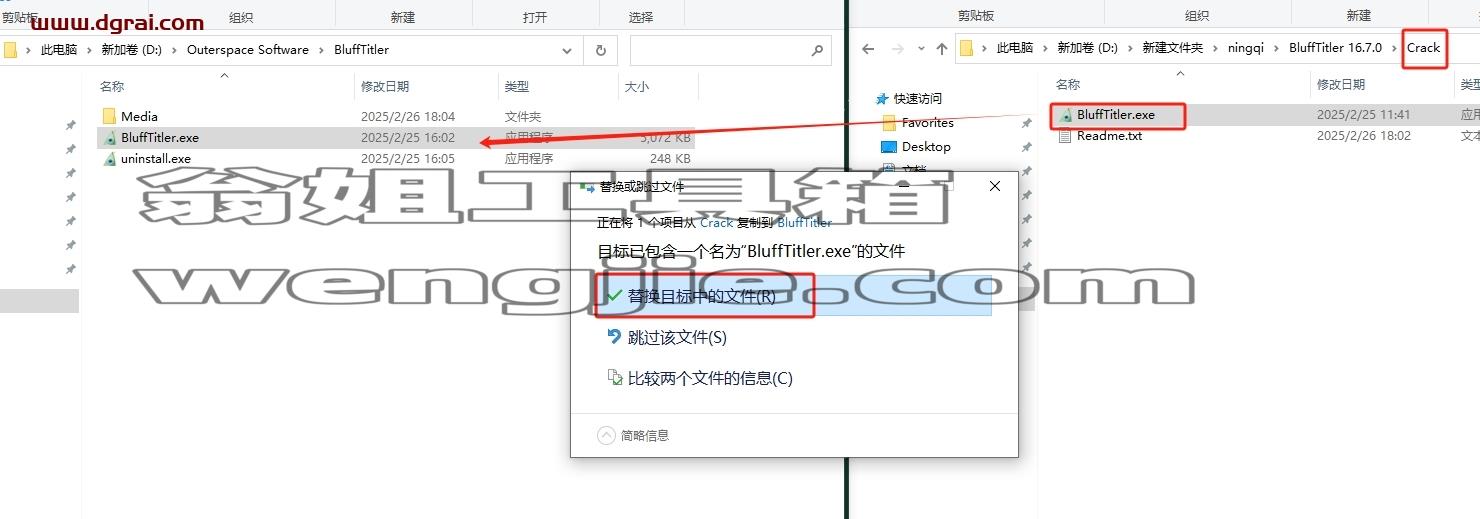Click the Crack breadcrumb segment

1424,48
